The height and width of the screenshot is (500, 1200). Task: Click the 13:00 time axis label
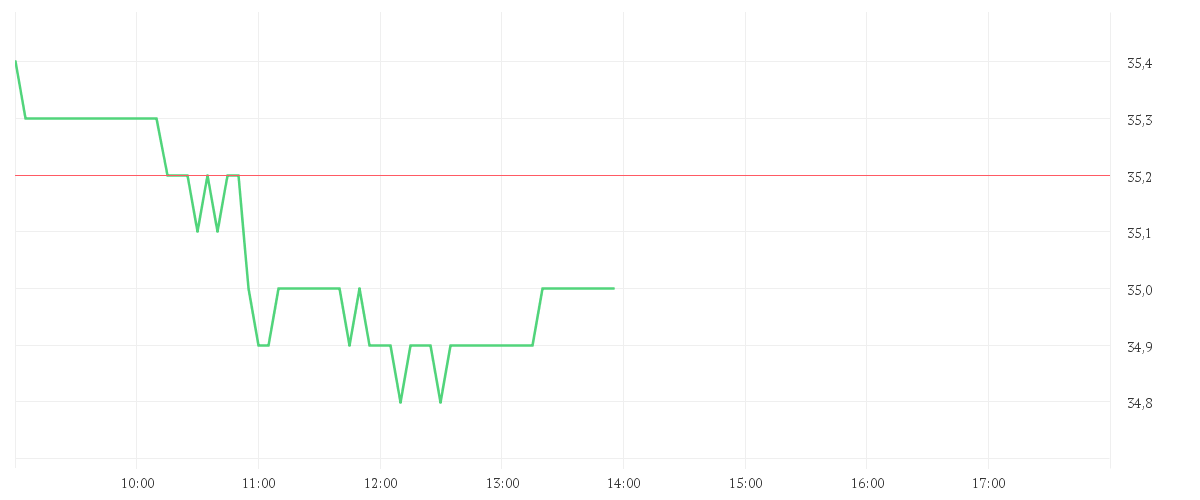[502, 484]
